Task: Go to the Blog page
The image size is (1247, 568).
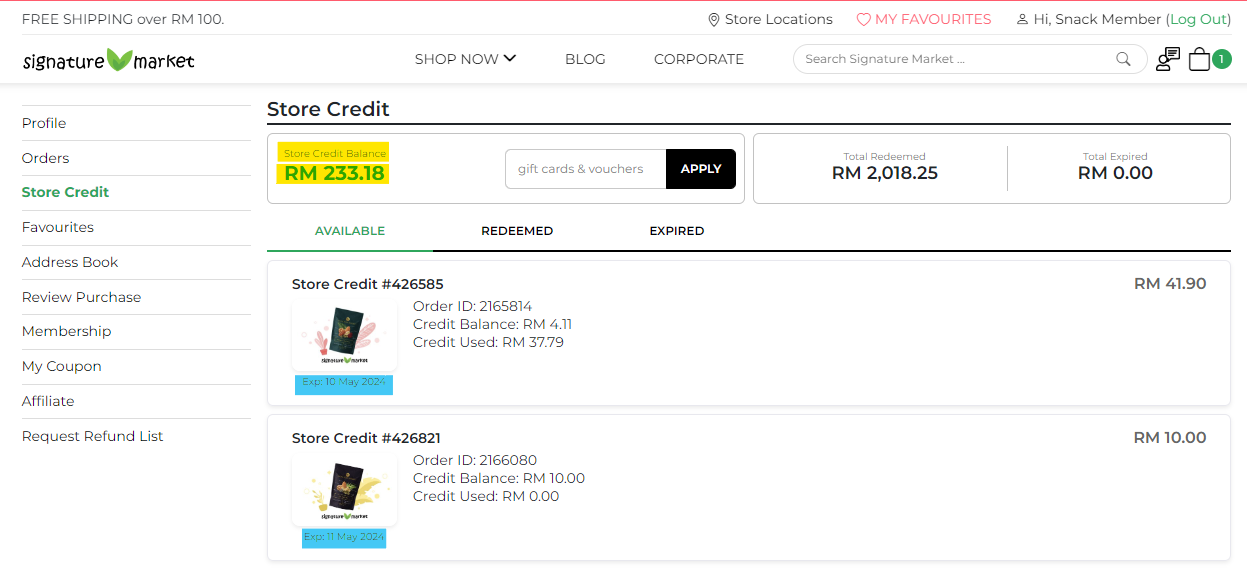Action: coord(585,59)
